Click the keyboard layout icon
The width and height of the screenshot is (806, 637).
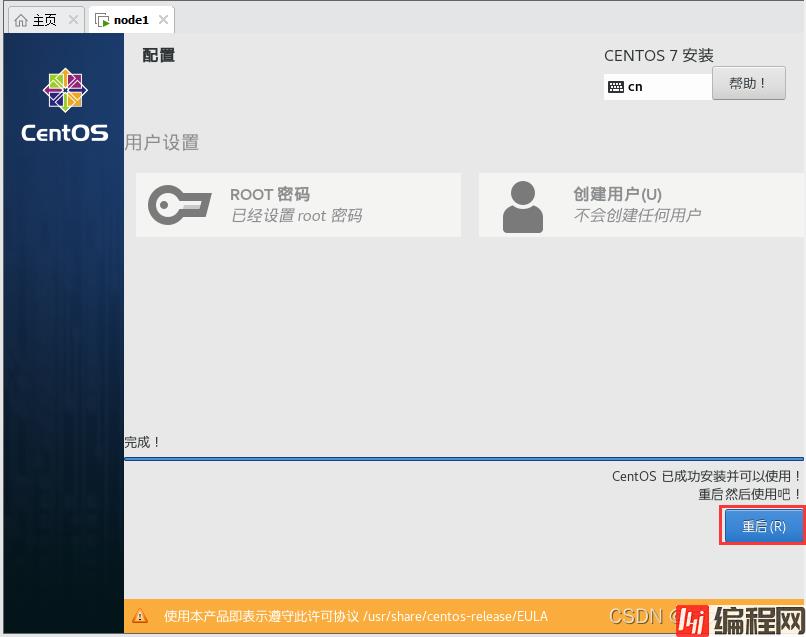615,87
